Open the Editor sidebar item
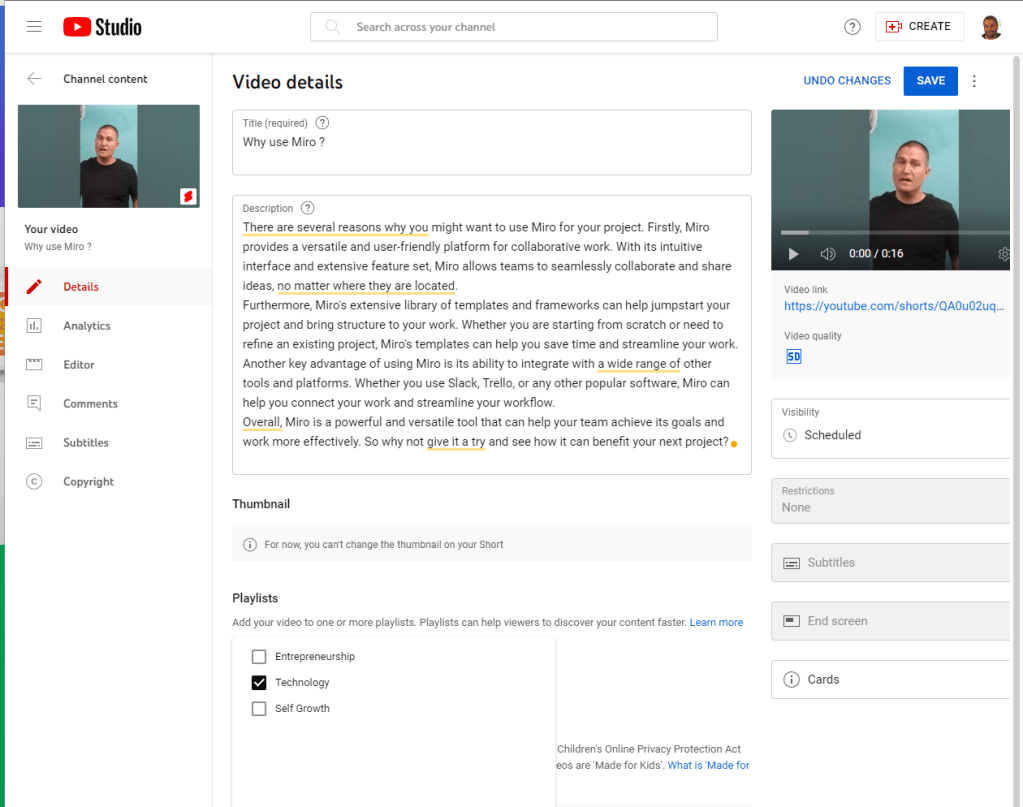The image size is (1023, 807). 108,365
